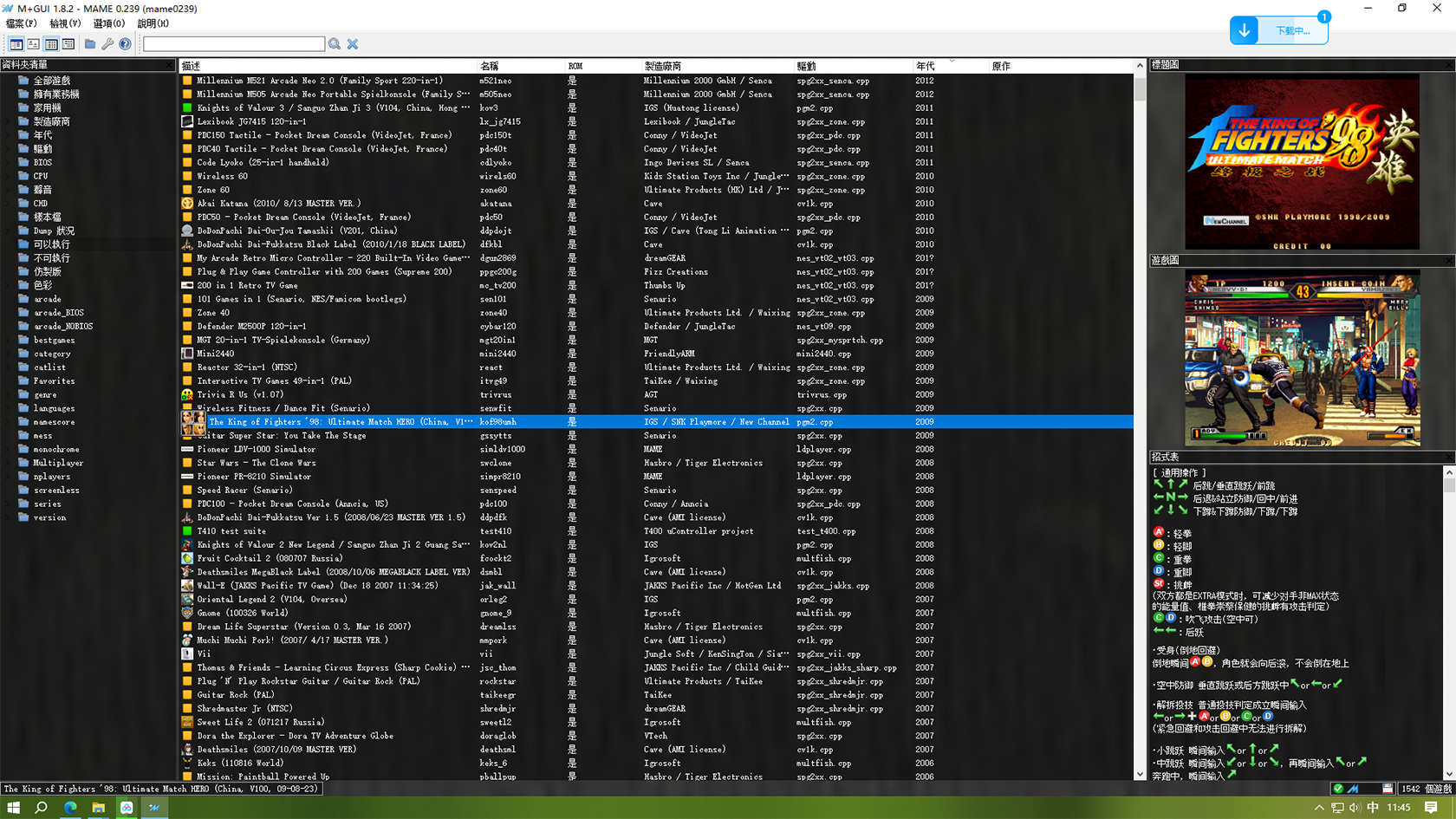Sort list by the 年代 column header
The width and height of the screenshot is (1456, 819).
click(x=950, y=66)
